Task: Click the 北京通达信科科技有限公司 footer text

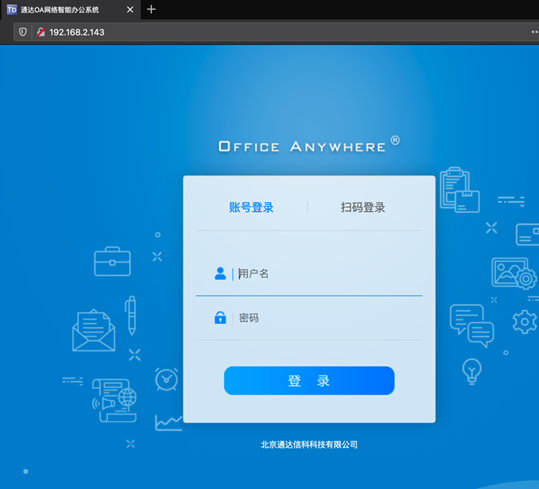Action: coord(309,445)
